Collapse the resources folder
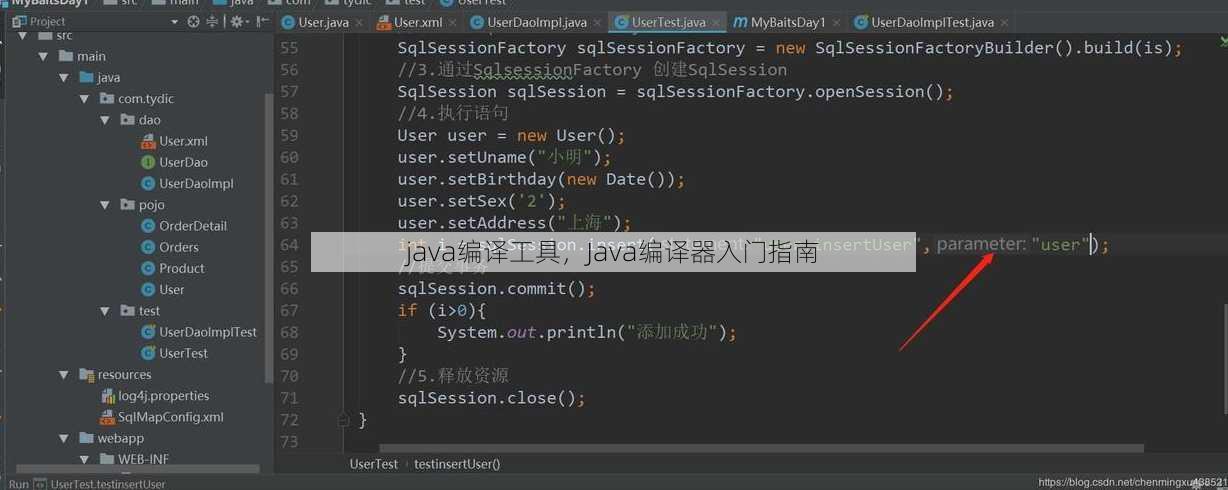 tap(64, 375)
